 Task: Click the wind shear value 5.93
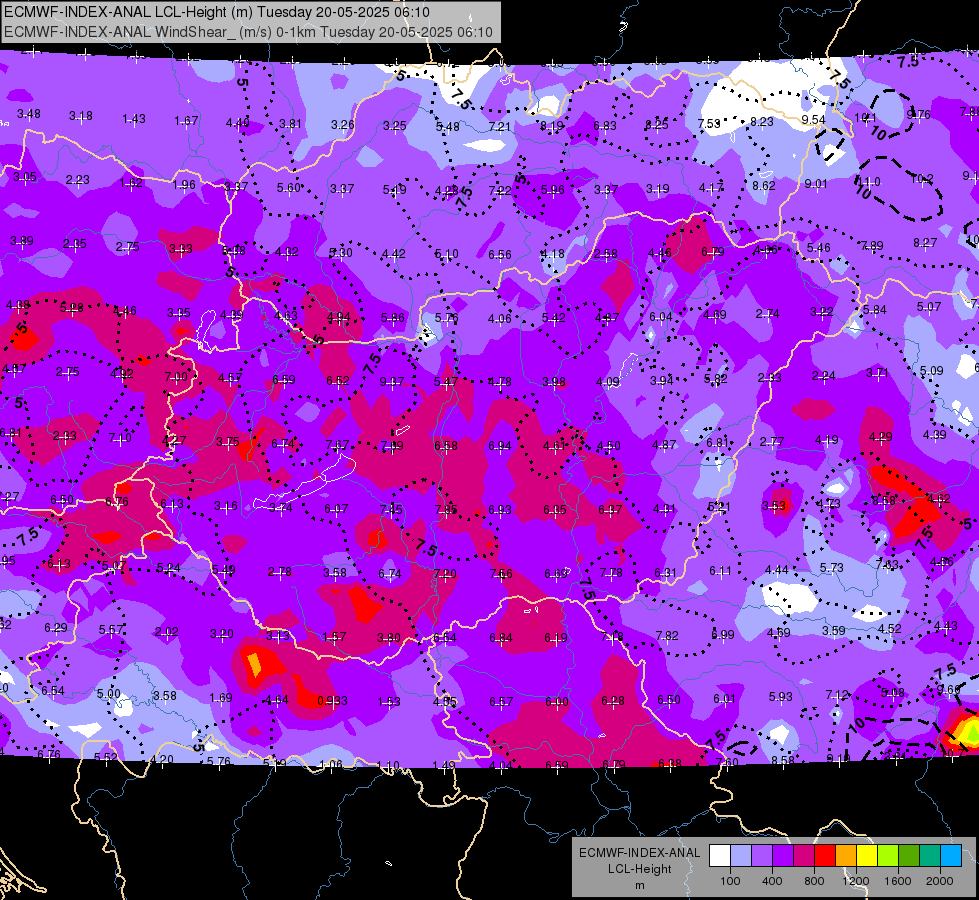pos(780,696)
